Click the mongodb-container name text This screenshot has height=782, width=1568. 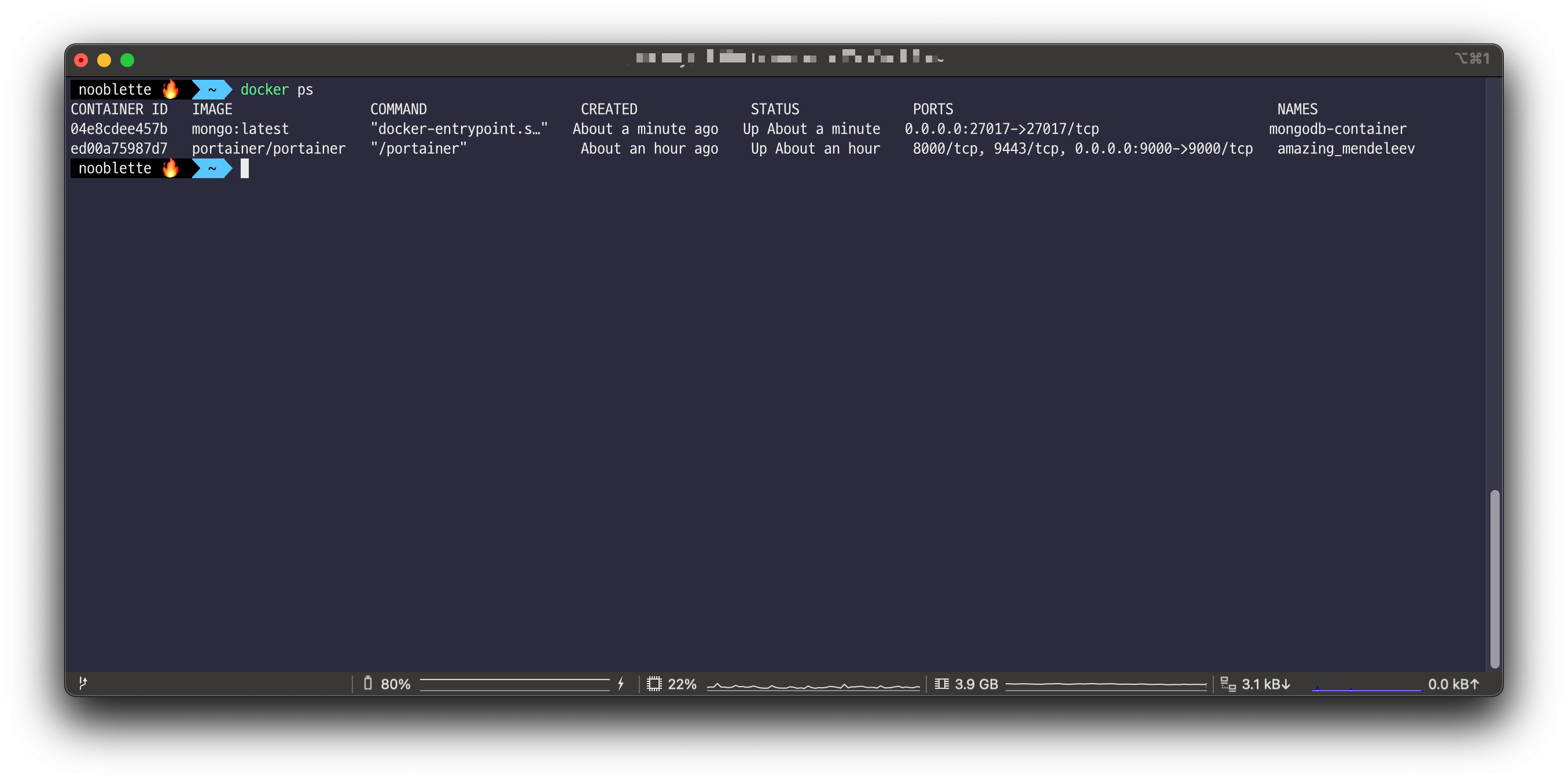(1337, 129)
